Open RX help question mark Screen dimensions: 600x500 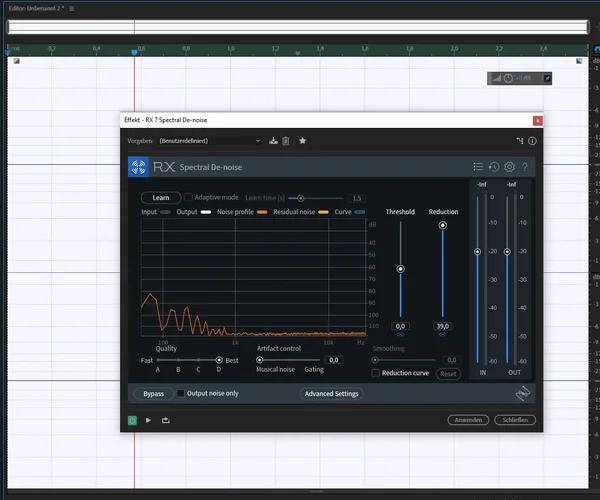click(525, 167)
